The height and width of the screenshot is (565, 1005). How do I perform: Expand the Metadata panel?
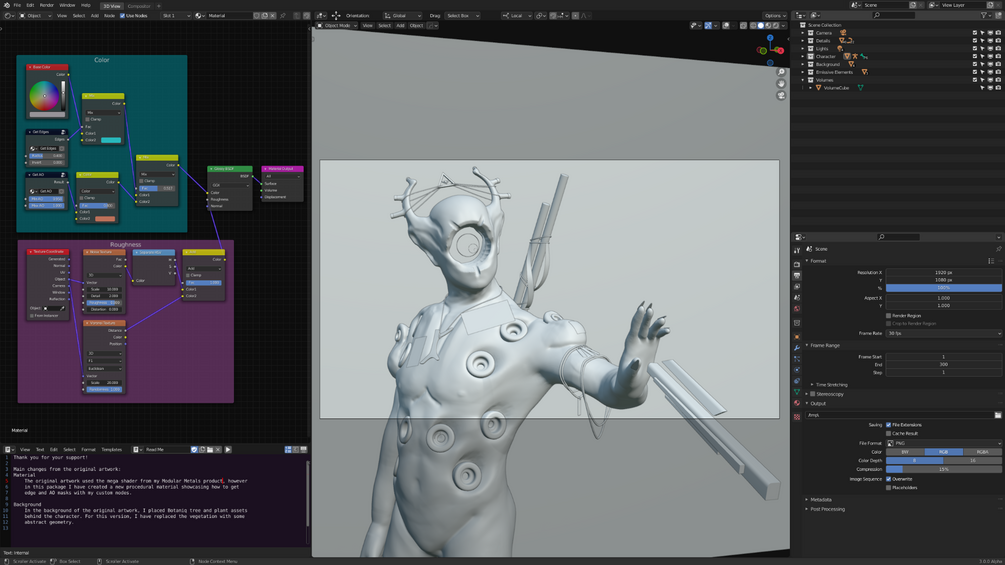pos(820,500)
